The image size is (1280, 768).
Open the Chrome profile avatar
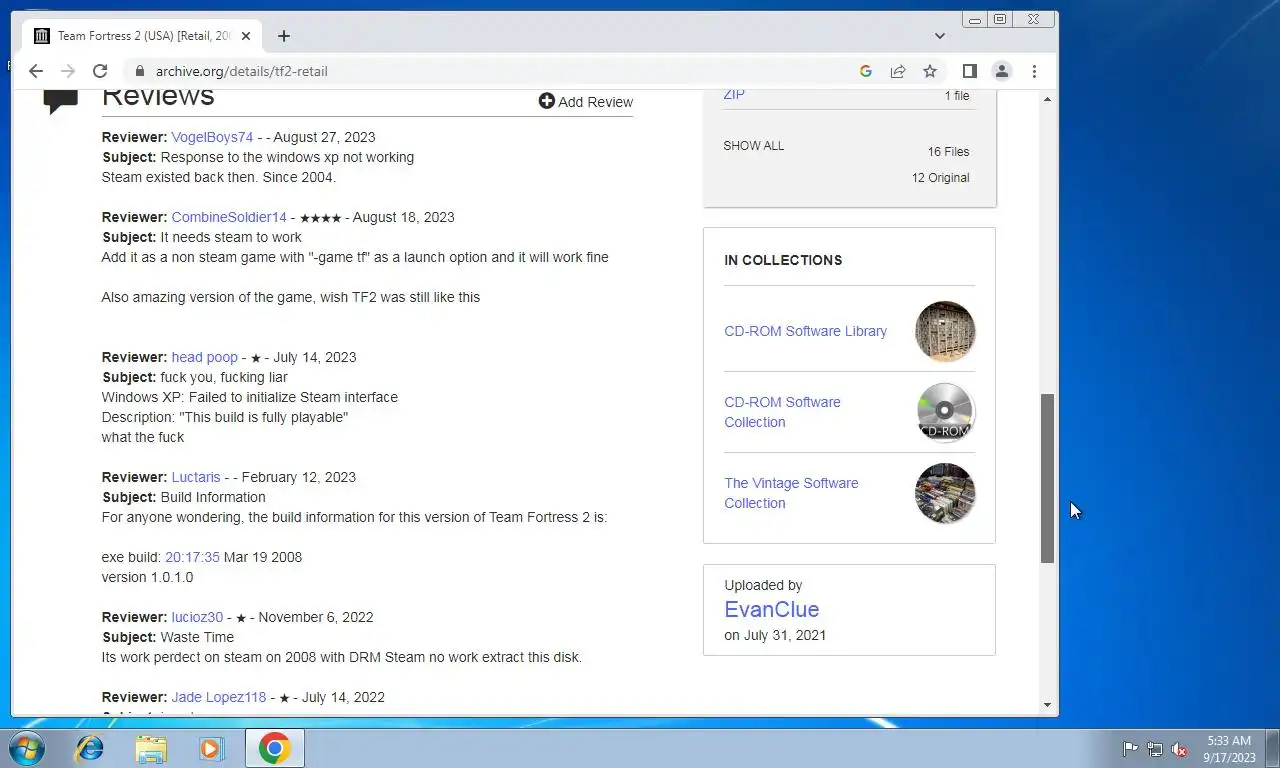[1001, 71]
